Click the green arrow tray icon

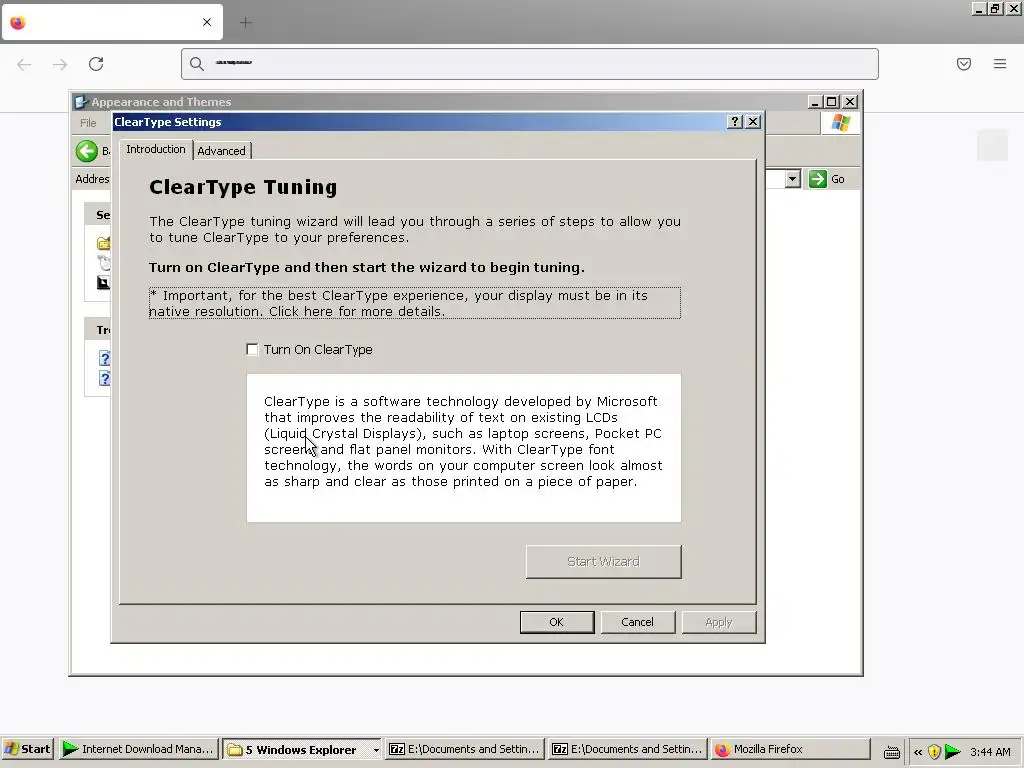[953, 752]
